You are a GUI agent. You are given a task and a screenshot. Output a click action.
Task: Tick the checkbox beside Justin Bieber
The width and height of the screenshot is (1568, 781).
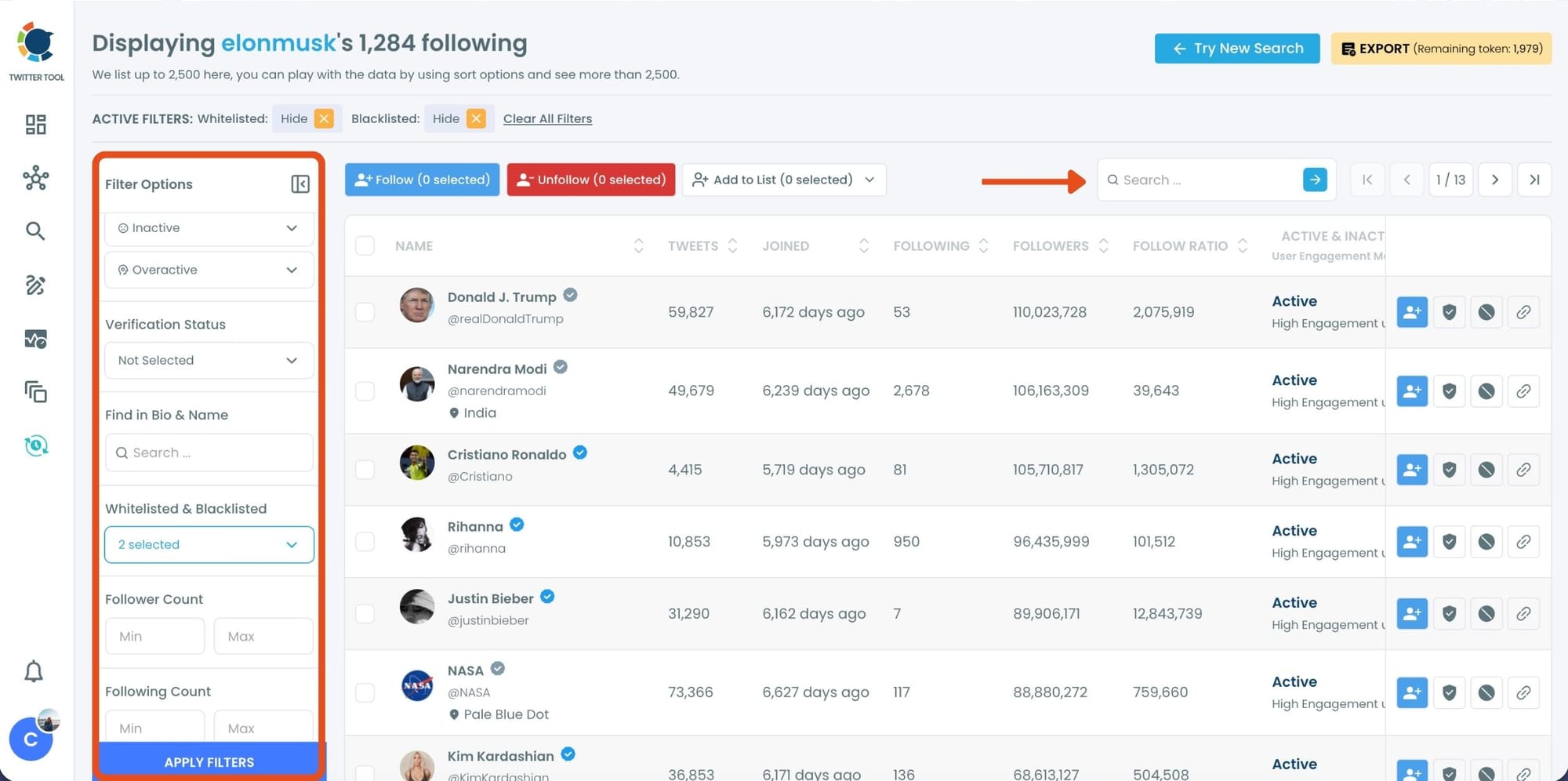[365, 614]
